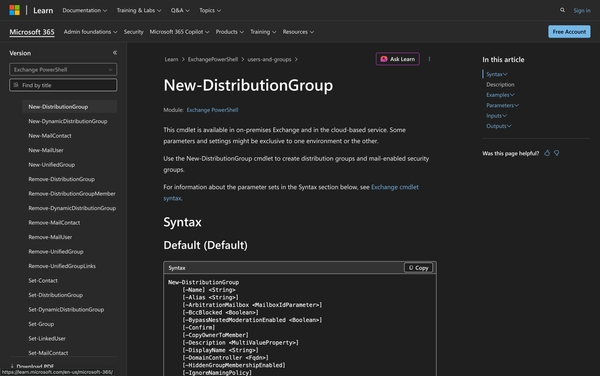Open Remove-MailUser in the sidebar
The image size is (600, 376).
pyautogui.click(x=50, y=237)
